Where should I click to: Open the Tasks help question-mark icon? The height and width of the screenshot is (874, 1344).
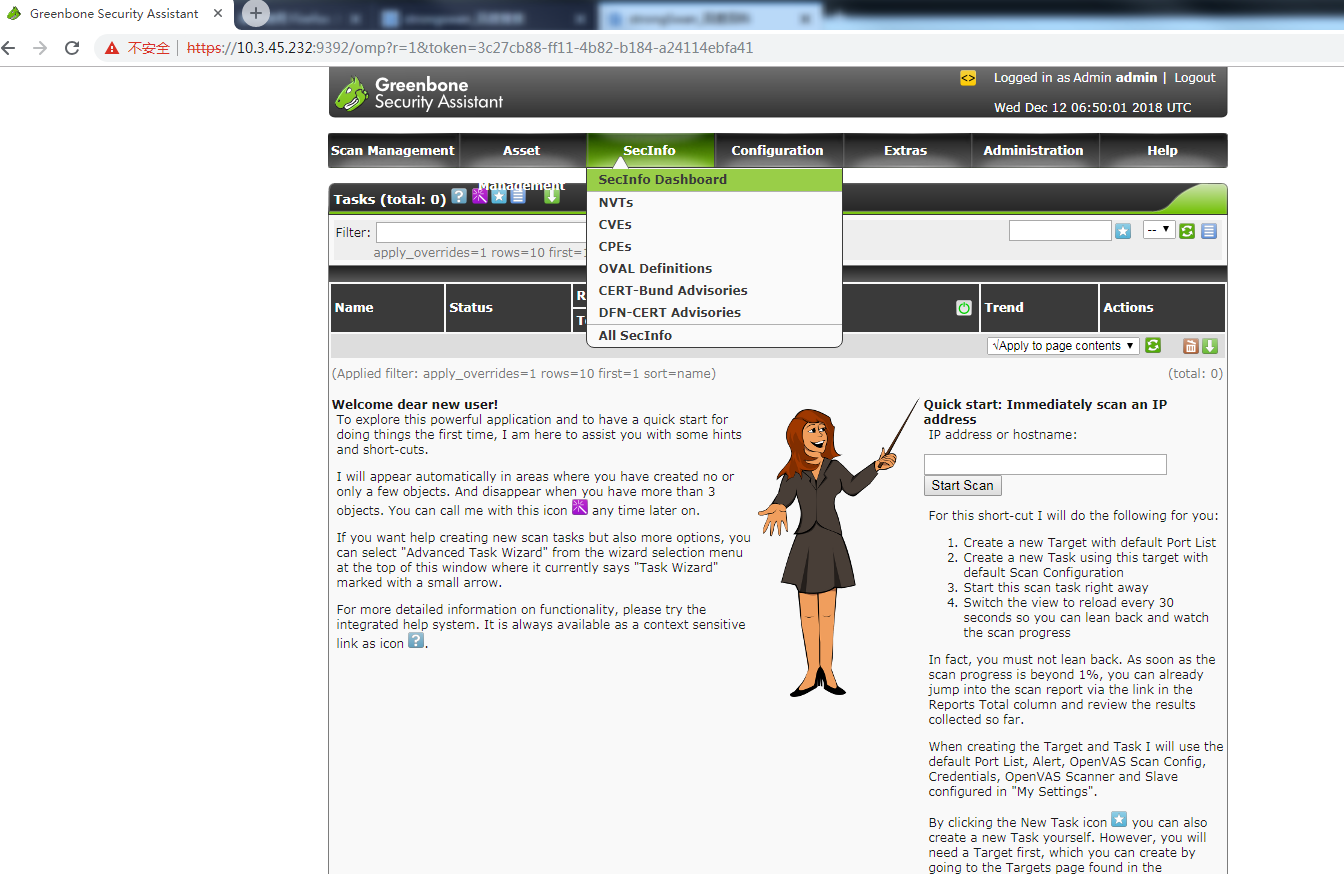coord(459,196)
